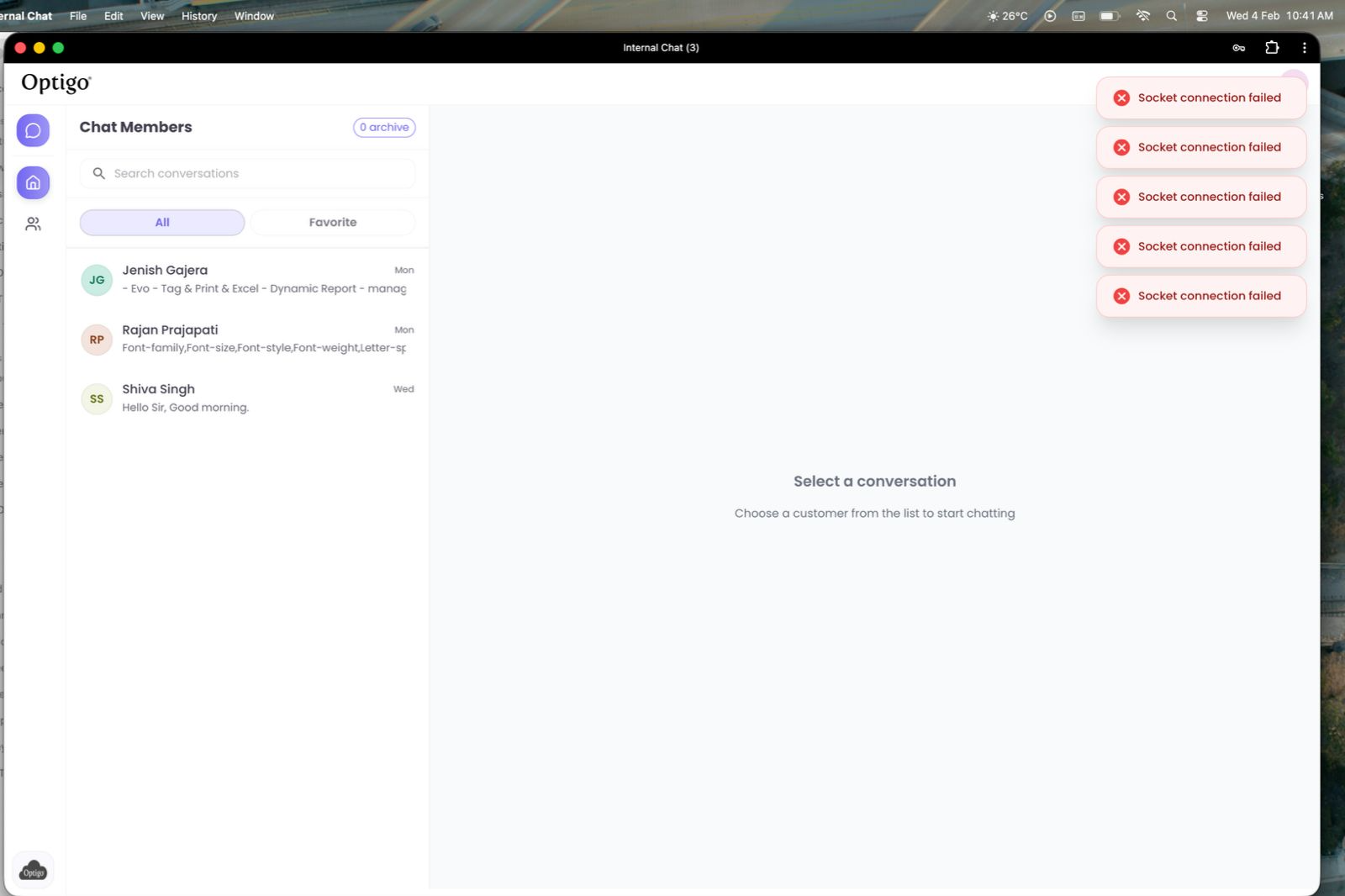The height and width of the screenshot is (896, 1345).
Task: Click the home icon in sidebar
Action: pos(33,182)
